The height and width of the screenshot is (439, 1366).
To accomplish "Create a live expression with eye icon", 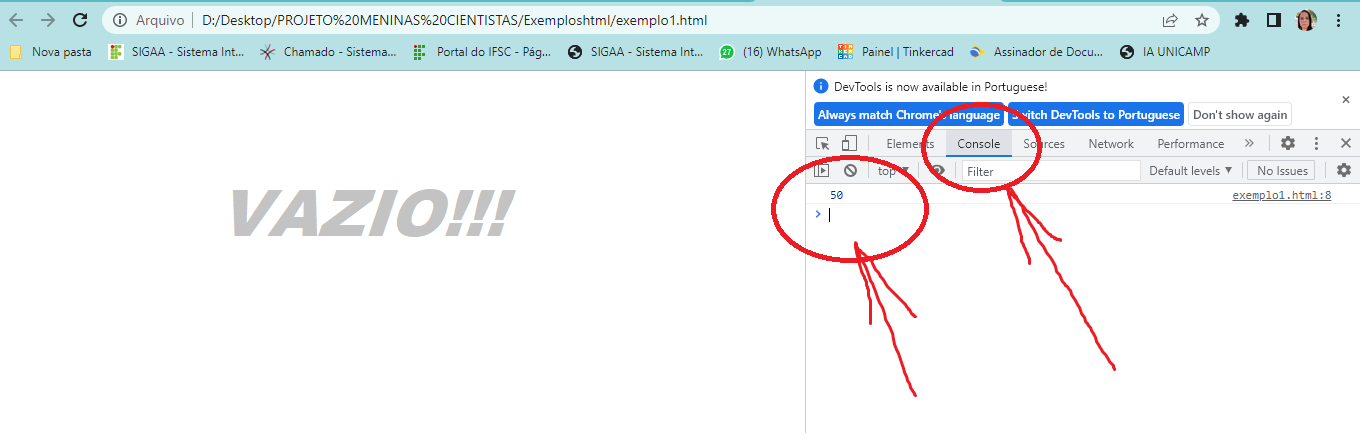I will [x=937, y=171].
